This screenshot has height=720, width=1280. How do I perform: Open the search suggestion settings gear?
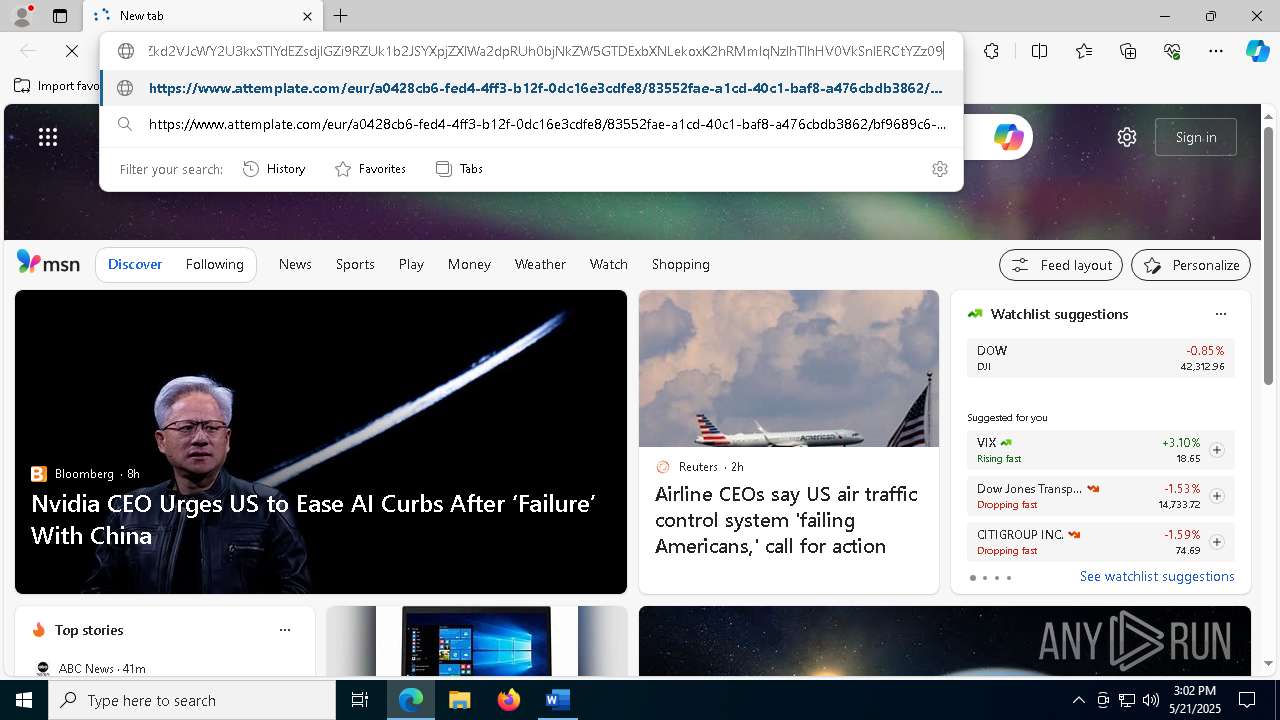coord(939,169)
